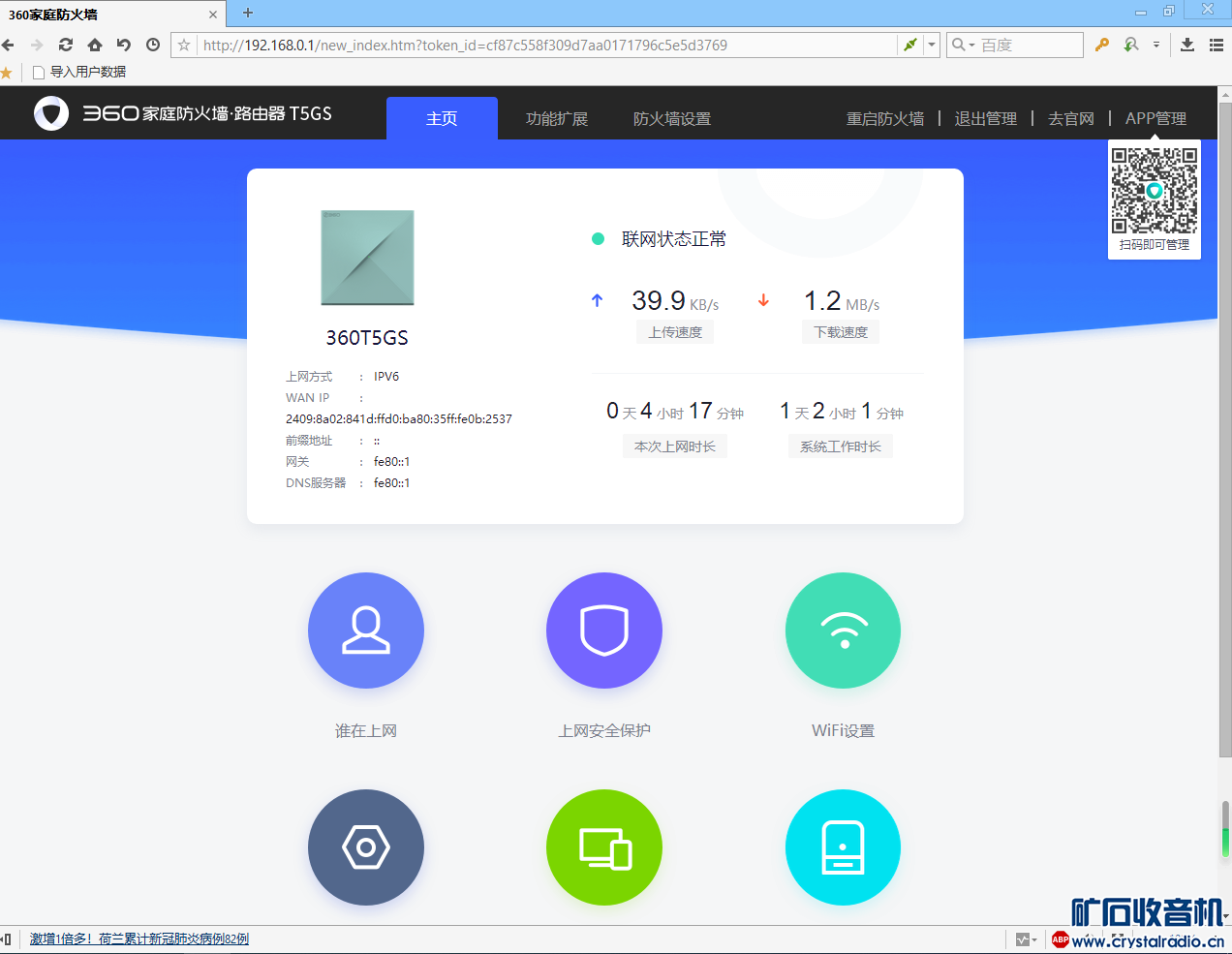1232x954 pixels.
Task: Click the 系统工作时长 label
Action: (x=841, y=446)
